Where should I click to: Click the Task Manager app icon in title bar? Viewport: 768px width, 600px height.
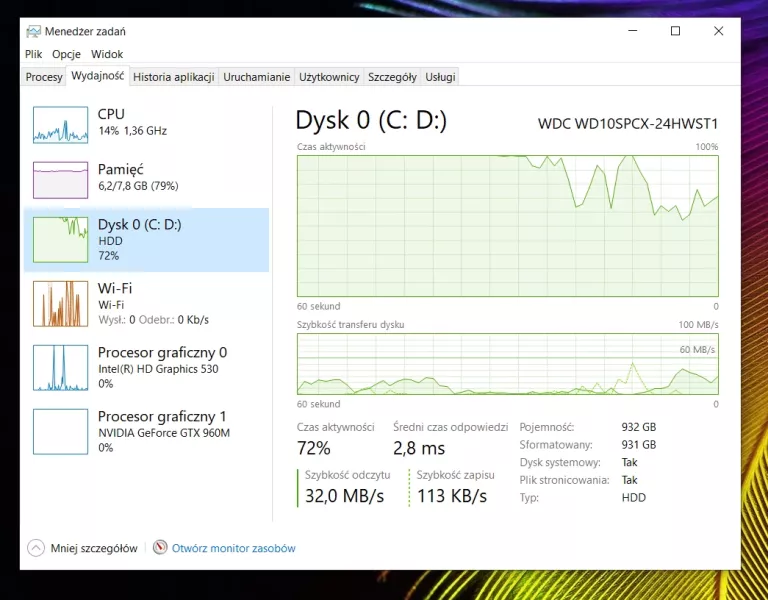tap(33, 31)
